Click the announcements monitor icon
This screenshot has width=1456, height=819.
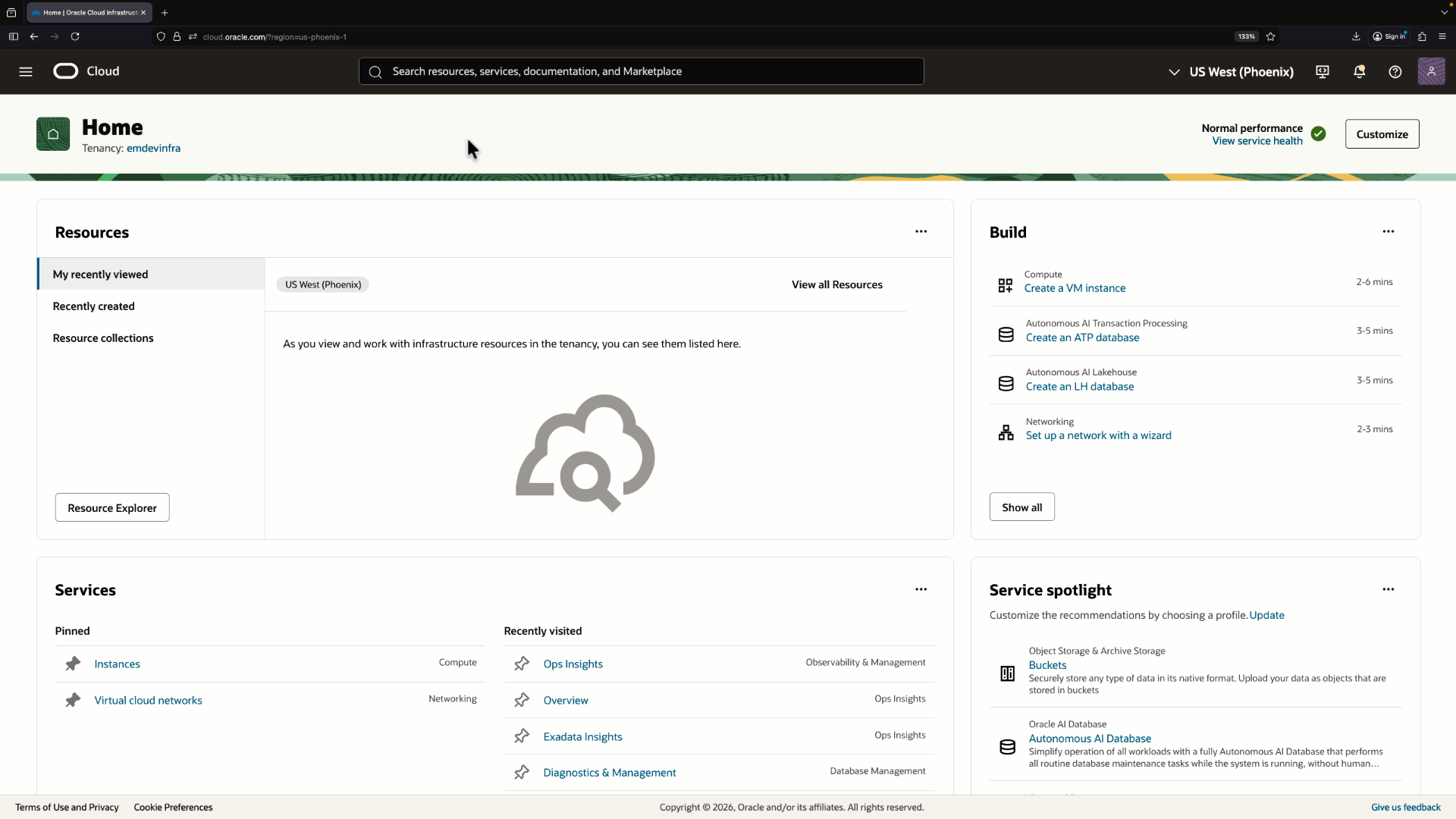tap(1322, 71)
